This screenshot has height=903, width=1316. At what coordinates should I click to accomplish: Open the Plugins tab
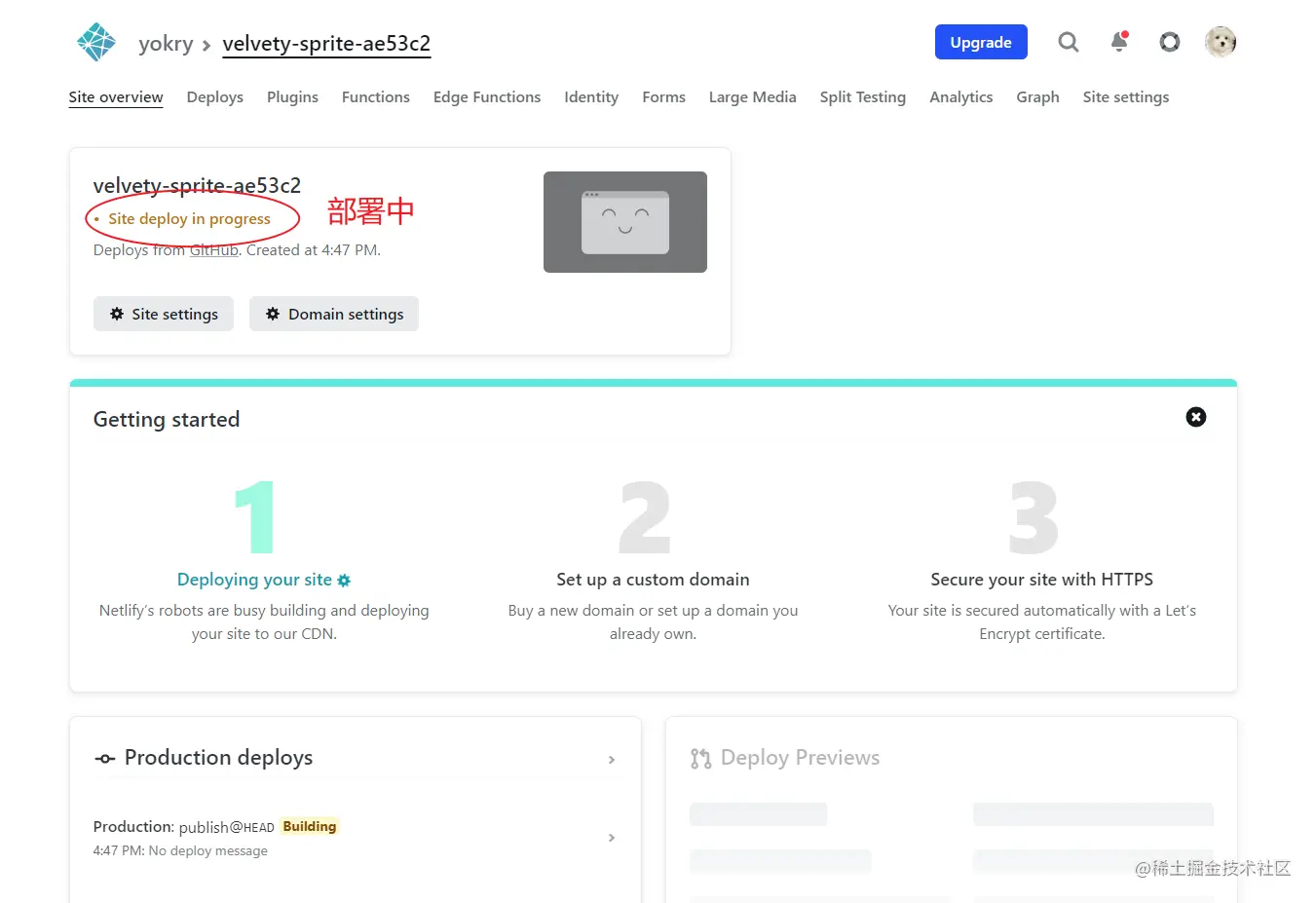(292, 97)
